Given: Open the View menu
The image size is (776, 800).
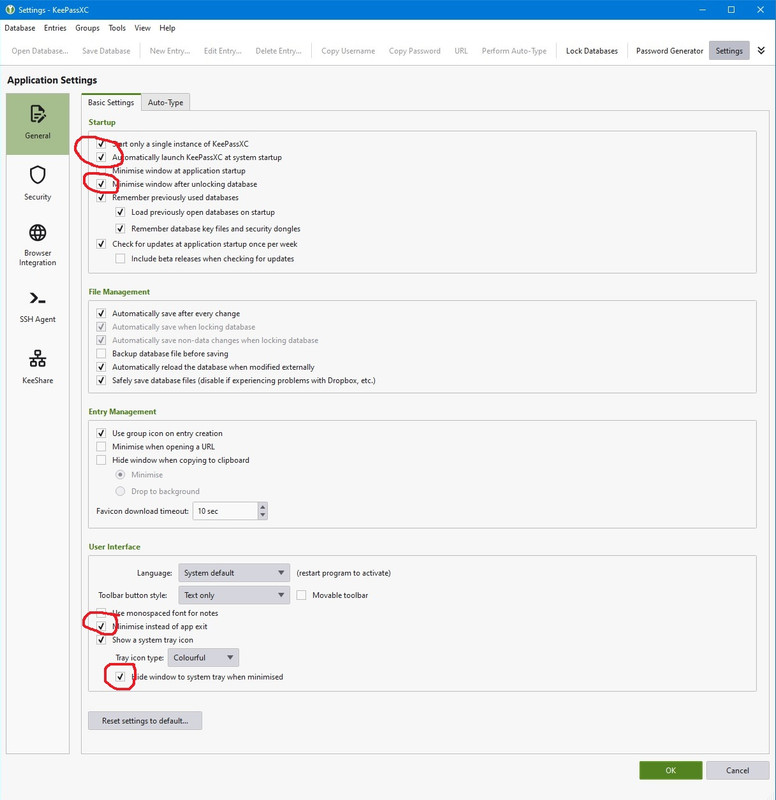Looking at the screenshot, I should 142,28.
